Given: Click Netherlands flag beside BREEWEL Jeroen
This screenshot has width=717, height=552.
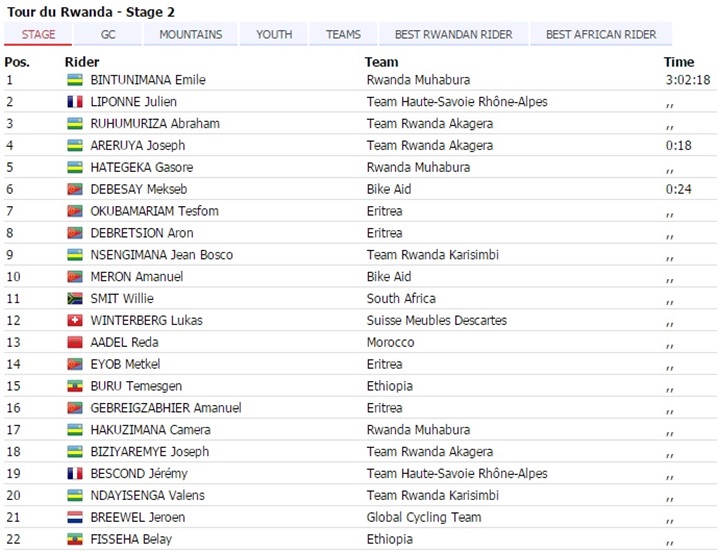Looking at the screenshot, I should (x=74, y=518).
